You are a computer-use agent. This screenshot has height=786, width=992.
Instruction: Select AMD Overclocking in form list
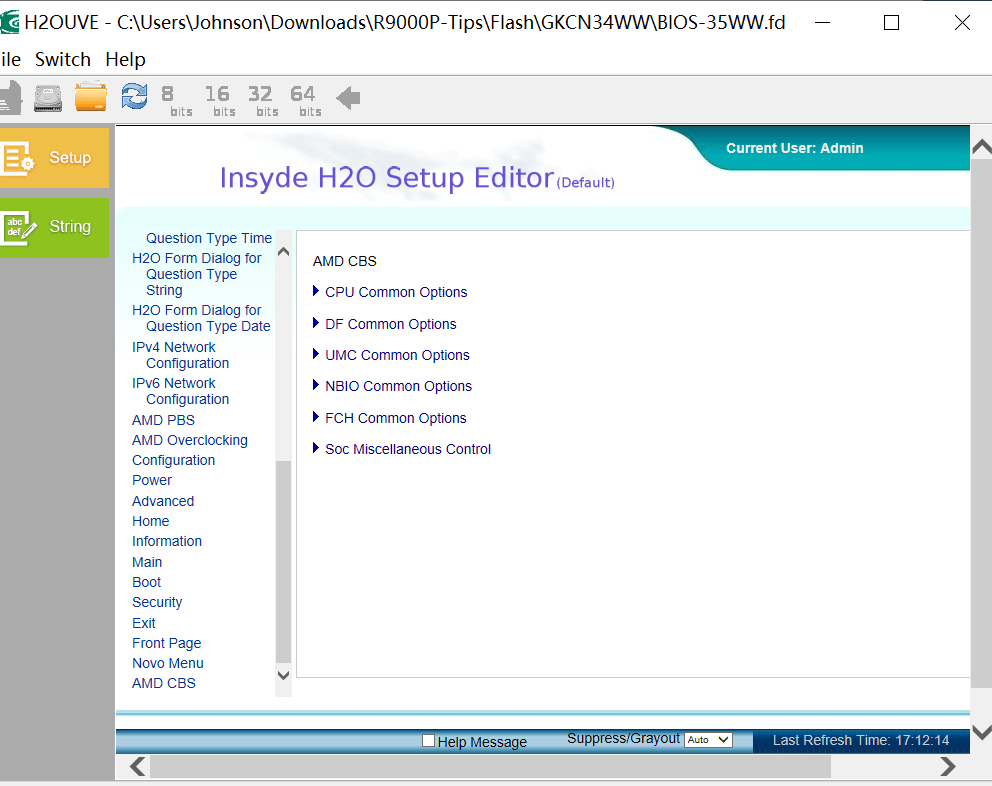(190, 440)
